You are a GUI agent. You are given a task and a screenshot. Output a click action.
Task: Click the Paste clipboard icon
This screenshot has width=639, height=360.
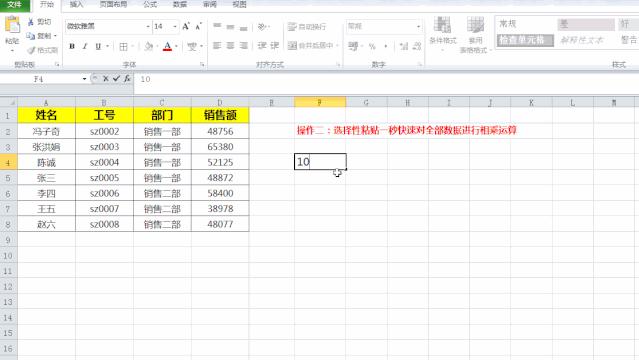12,25
